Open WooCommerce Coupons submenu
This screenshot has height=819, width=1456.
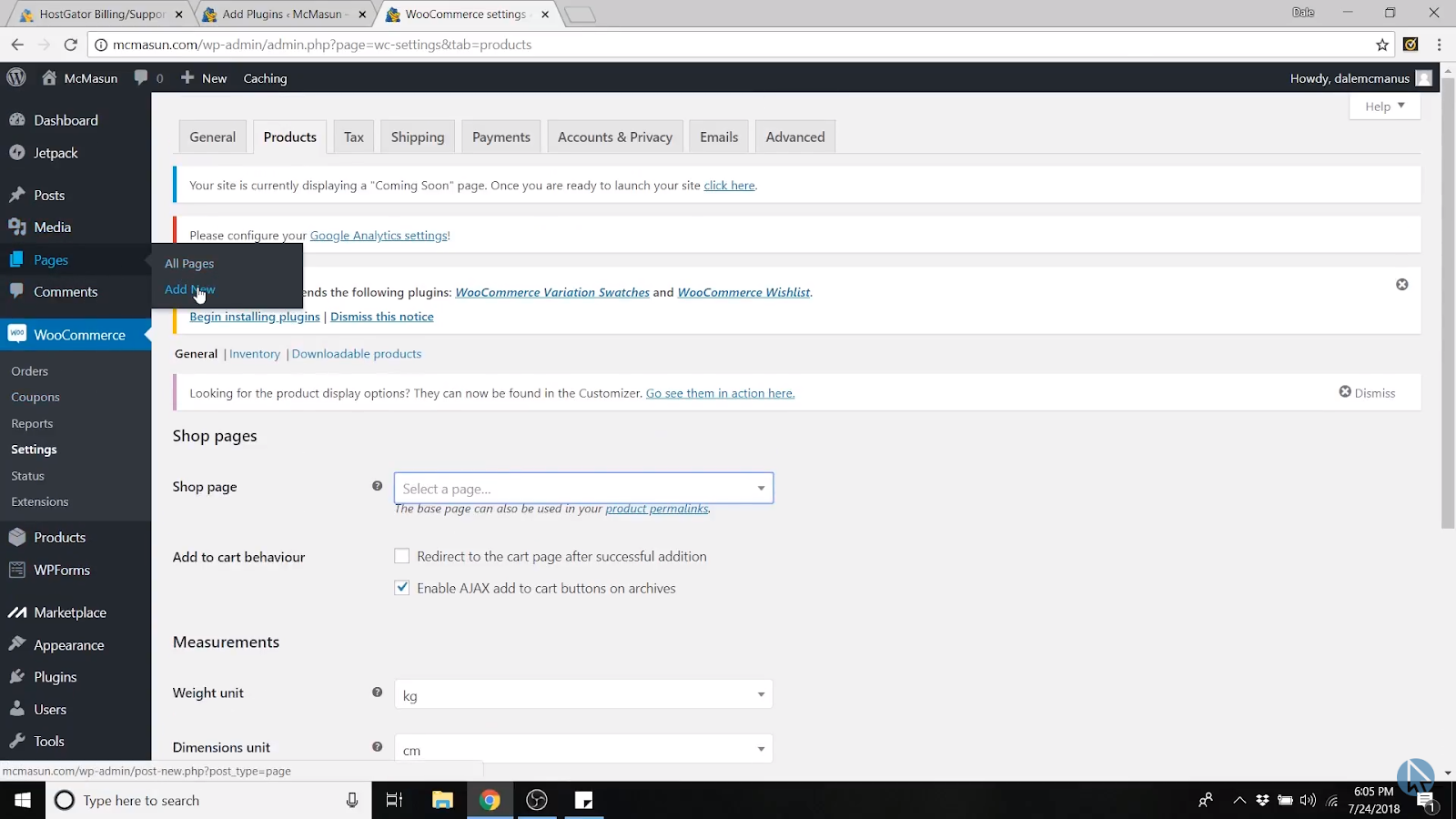coord(35,398)
